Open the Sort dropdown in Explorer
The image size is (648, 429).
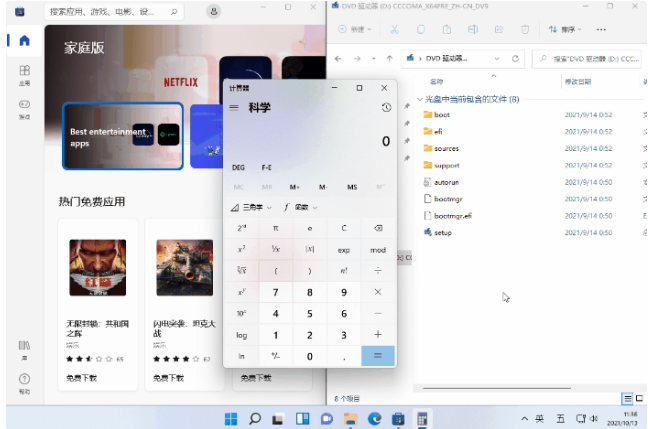(565, 29)
